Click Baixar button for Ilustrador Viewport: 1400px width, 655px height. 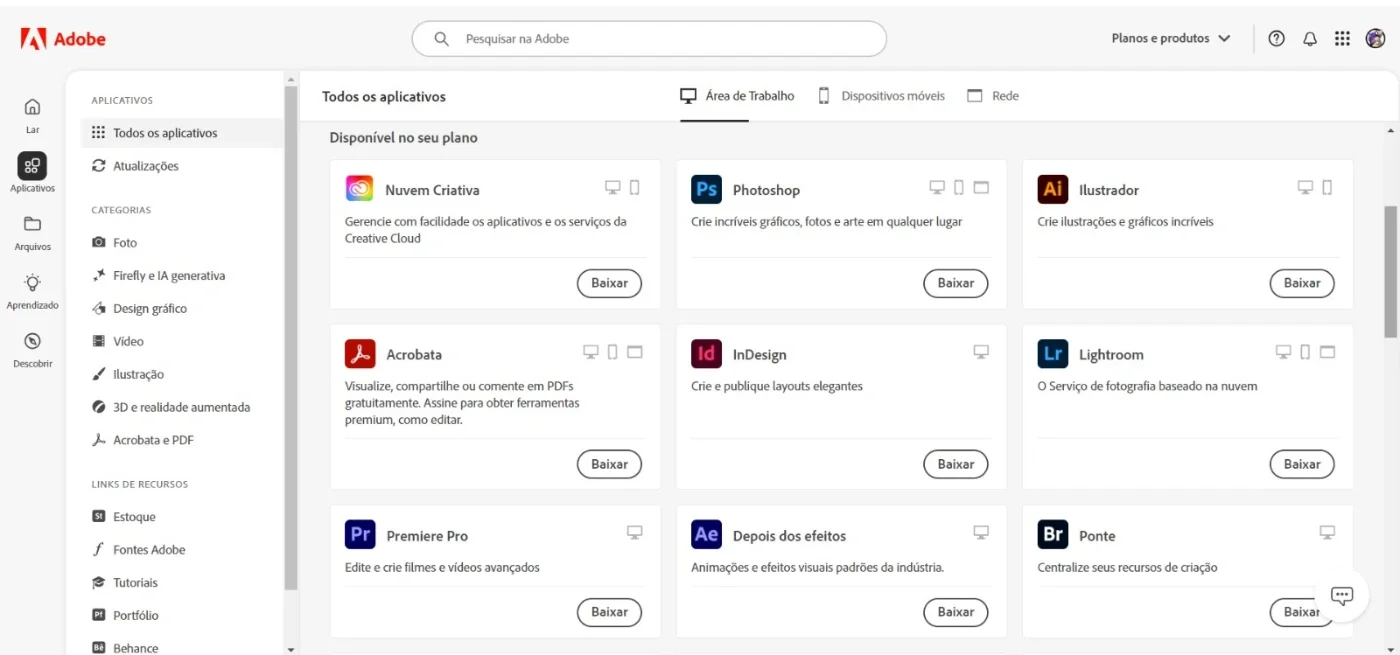(1301, 283)
